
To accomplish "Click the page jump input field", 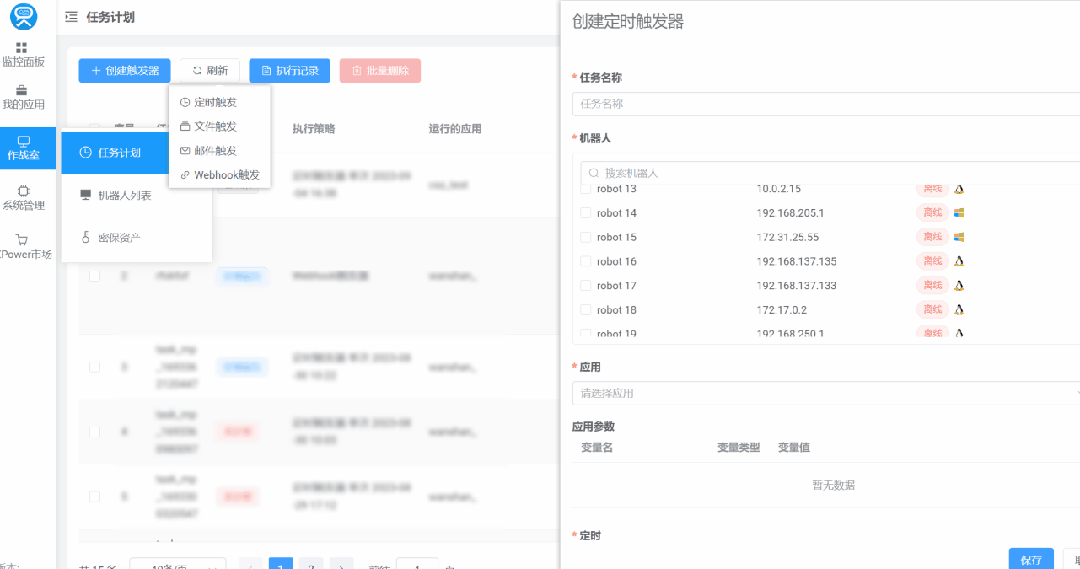I will [x=417, y=565].
